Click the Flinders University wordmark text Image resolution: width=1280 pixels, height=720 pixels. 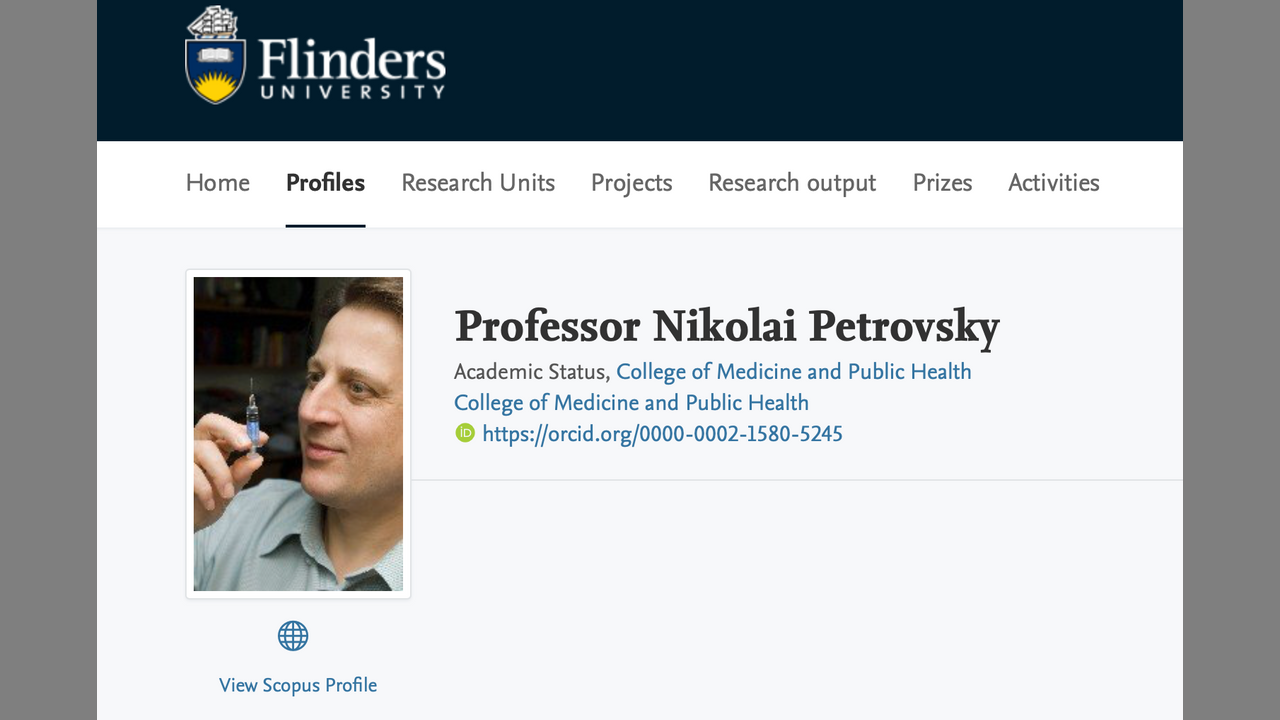(351, 66)
